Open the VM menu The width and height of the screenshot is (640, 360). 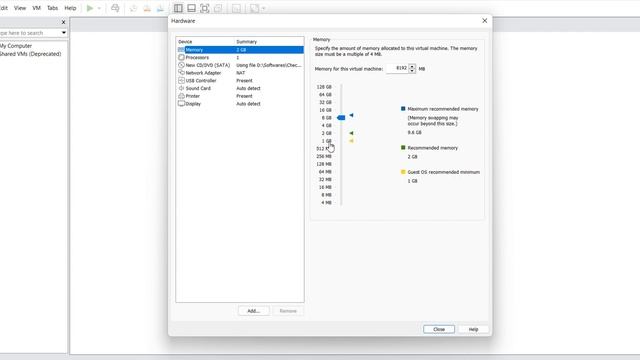click(x=36, y=8)
